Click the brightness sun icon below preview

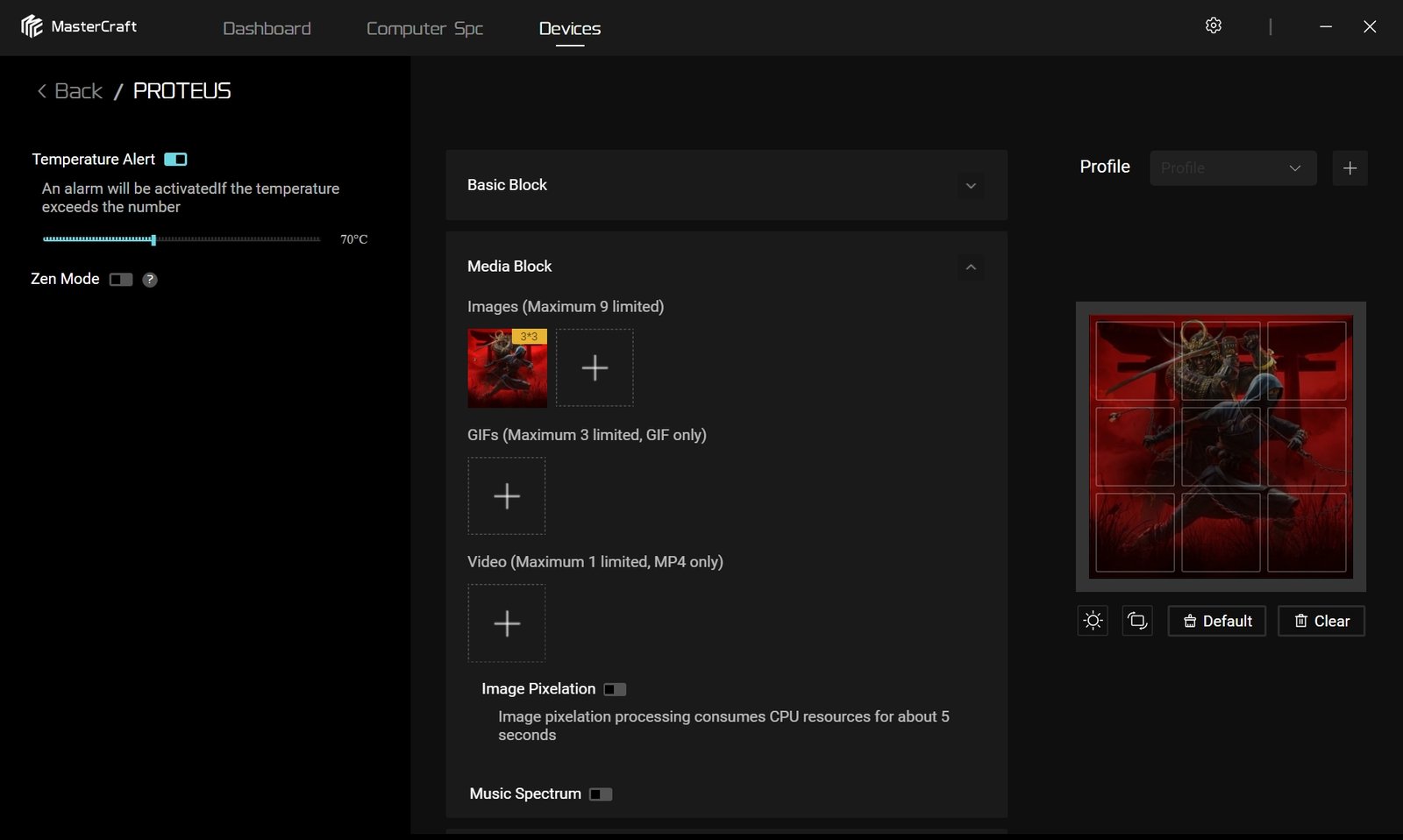pos(1093,621)
